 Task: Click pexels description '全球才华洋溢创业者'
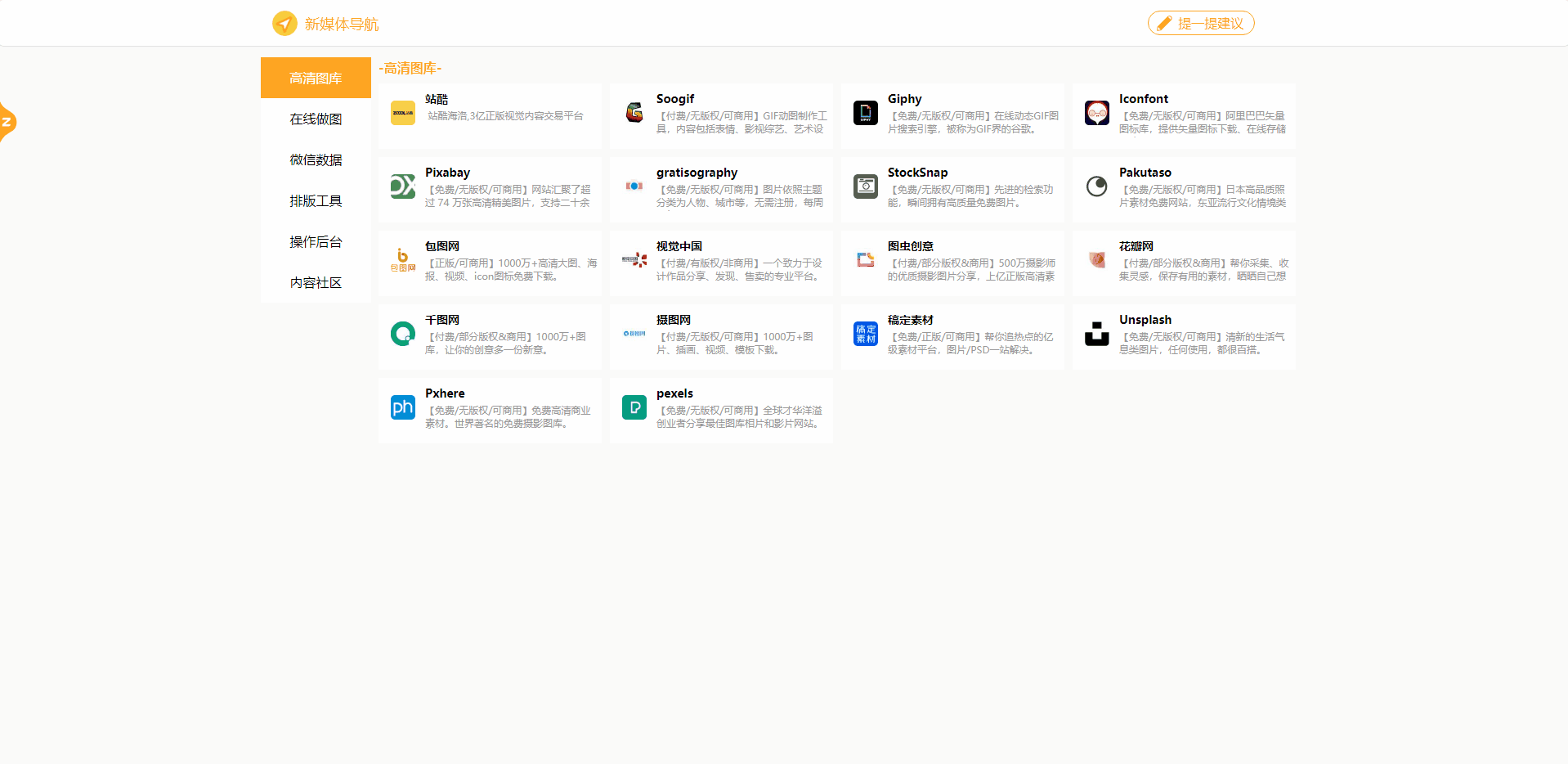click(739, 417)
